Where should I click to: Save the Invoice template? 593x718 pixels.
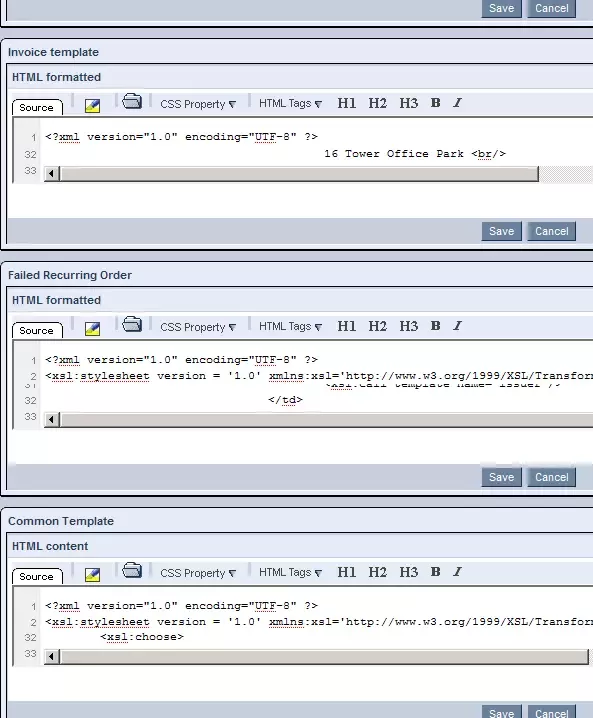point(501,231)
